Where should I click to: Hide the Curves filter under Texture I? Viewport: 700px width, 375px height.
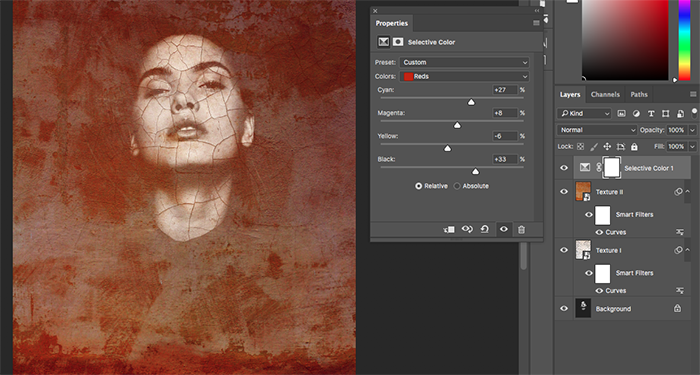click(600, 291)
